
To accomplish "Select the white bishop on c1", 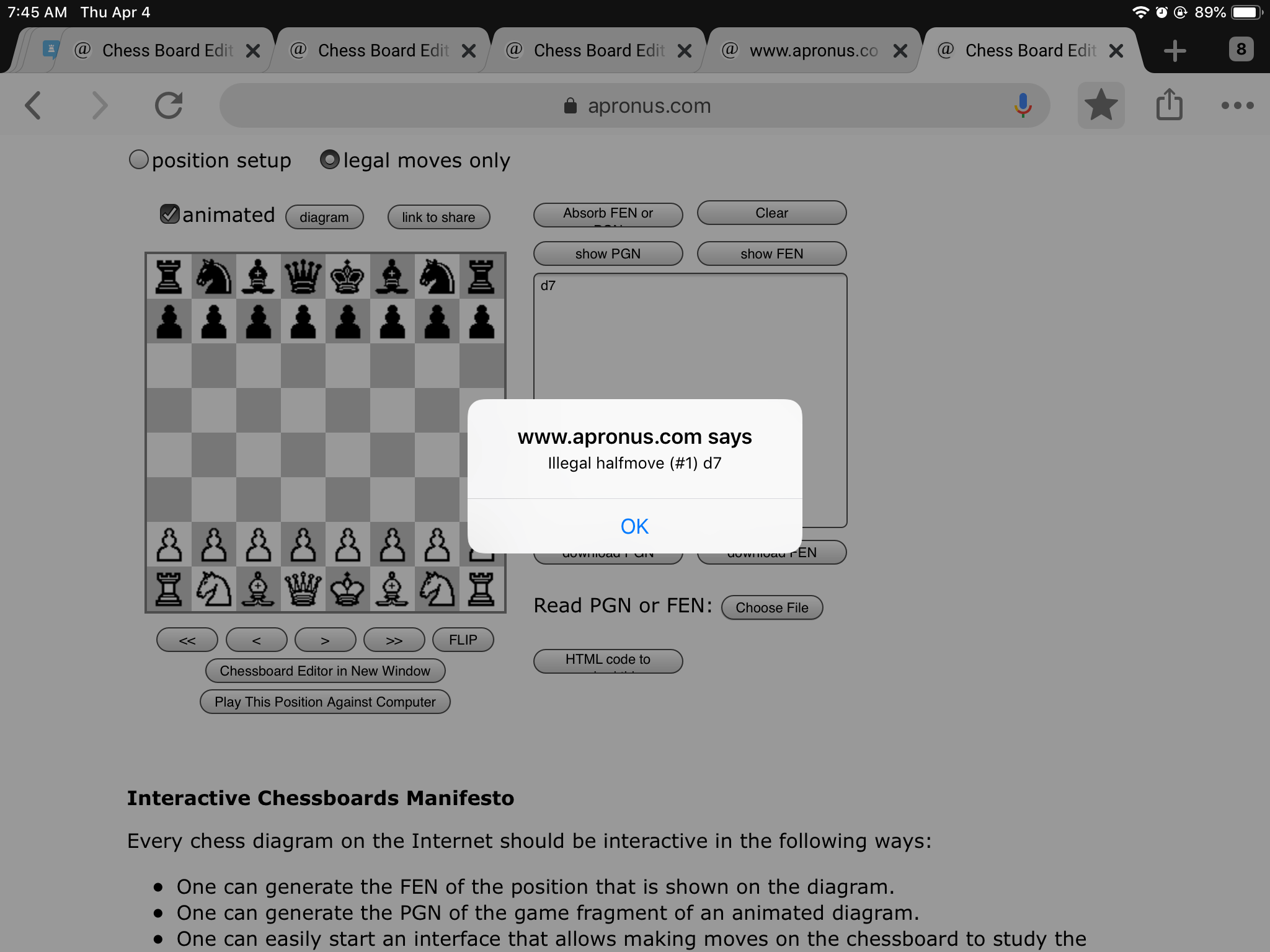I will (x=259, y=589).
